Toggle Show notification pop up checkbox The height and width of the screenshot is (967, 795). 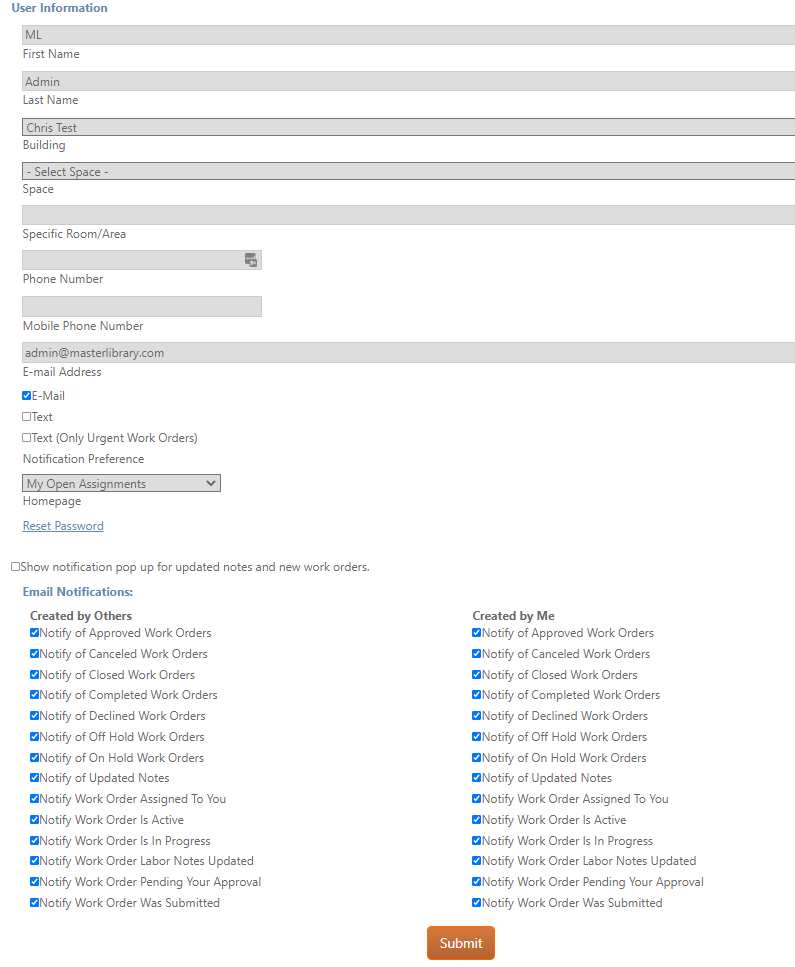click(x=15, y=567)
